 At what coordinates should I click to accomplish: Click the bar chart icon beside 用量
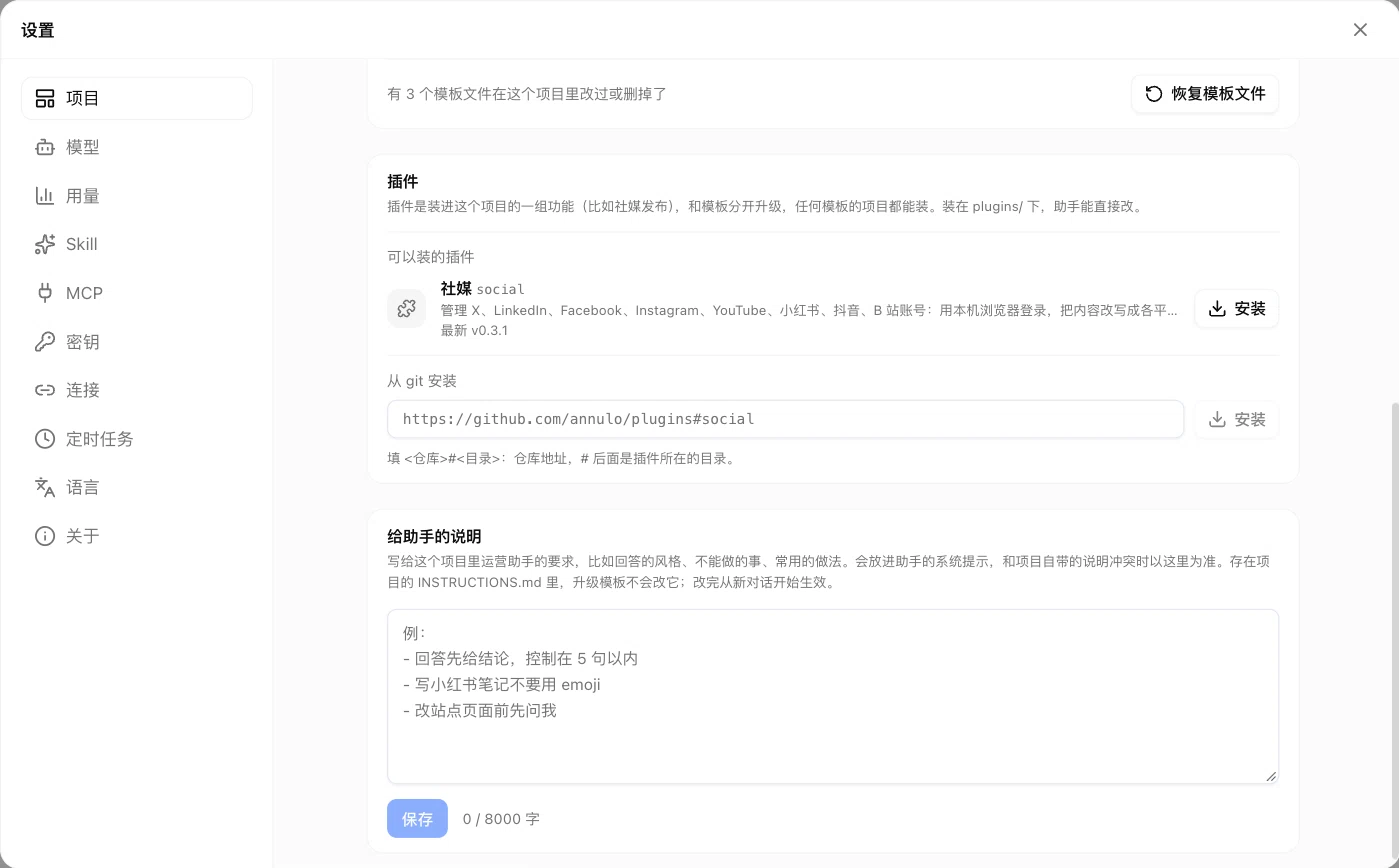tap(45, 196)
